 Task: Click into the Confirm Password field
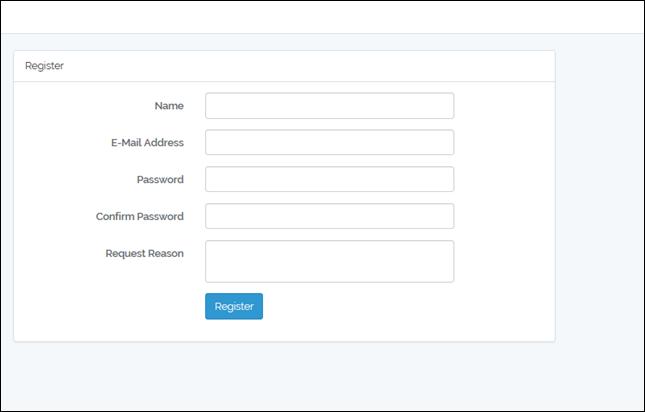tap(329, 216)
